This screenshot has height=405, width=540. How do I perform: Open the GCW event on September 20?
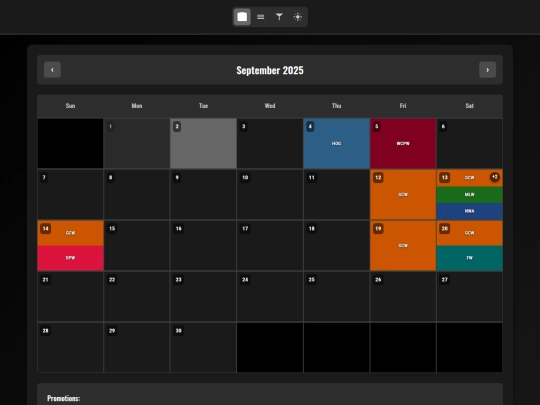469,233
